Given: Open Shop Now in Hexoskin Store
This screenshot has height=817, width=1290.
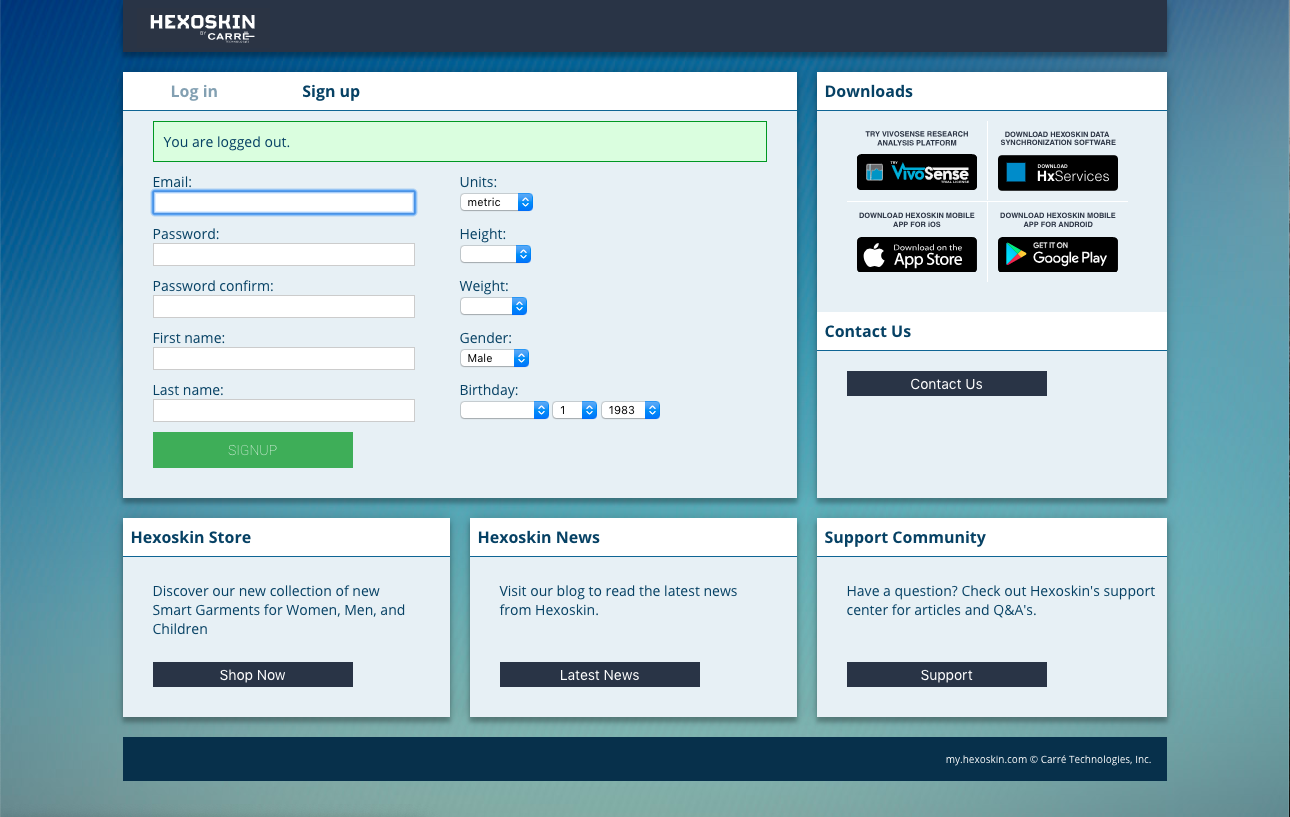Looking at the screenshot, I should point(252,674).
